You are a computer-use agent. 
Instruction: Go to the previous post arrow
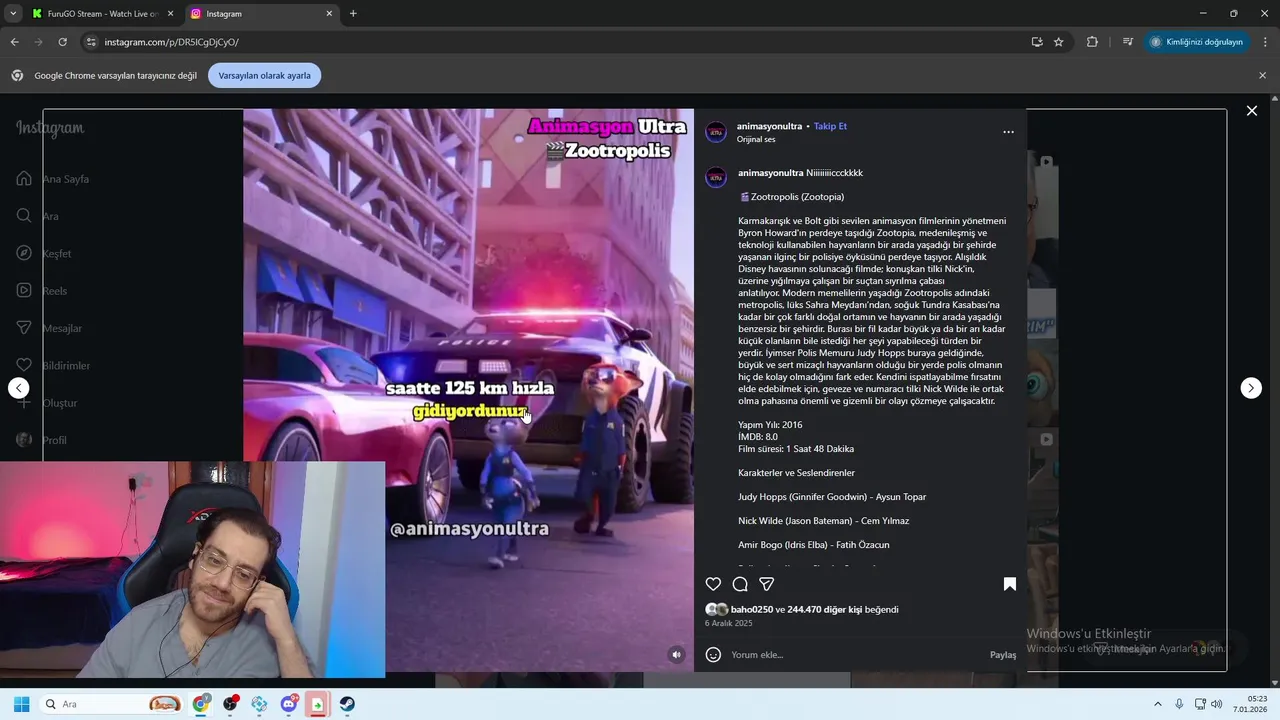coord(19,388)
